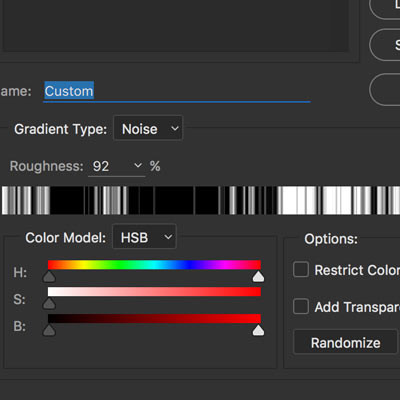
Task: Click the brightness black-to-red bar
Action: [x=154, y=319]
